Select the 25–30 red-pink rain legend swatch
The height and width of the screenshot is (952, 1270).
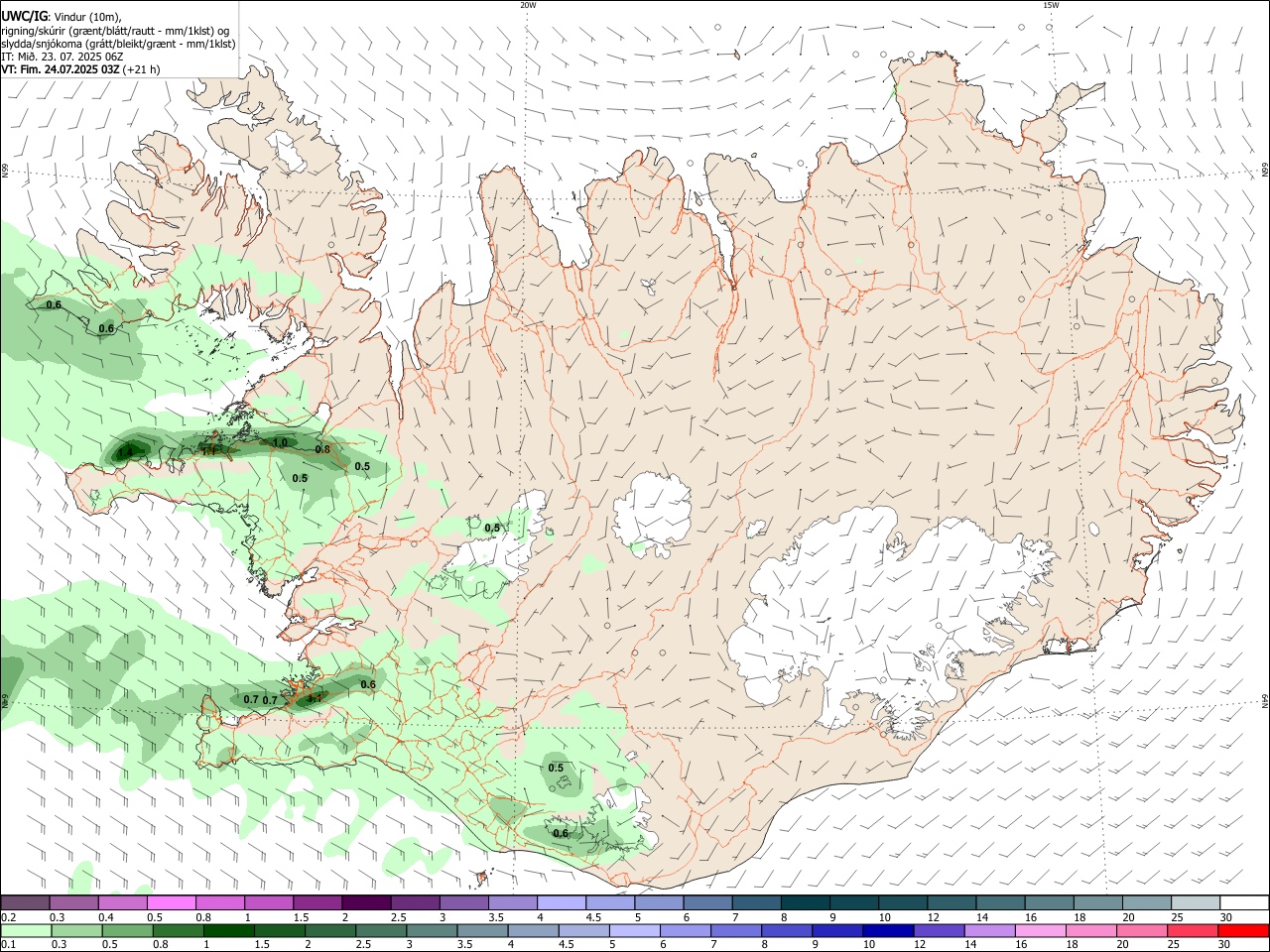[1193, 931]
